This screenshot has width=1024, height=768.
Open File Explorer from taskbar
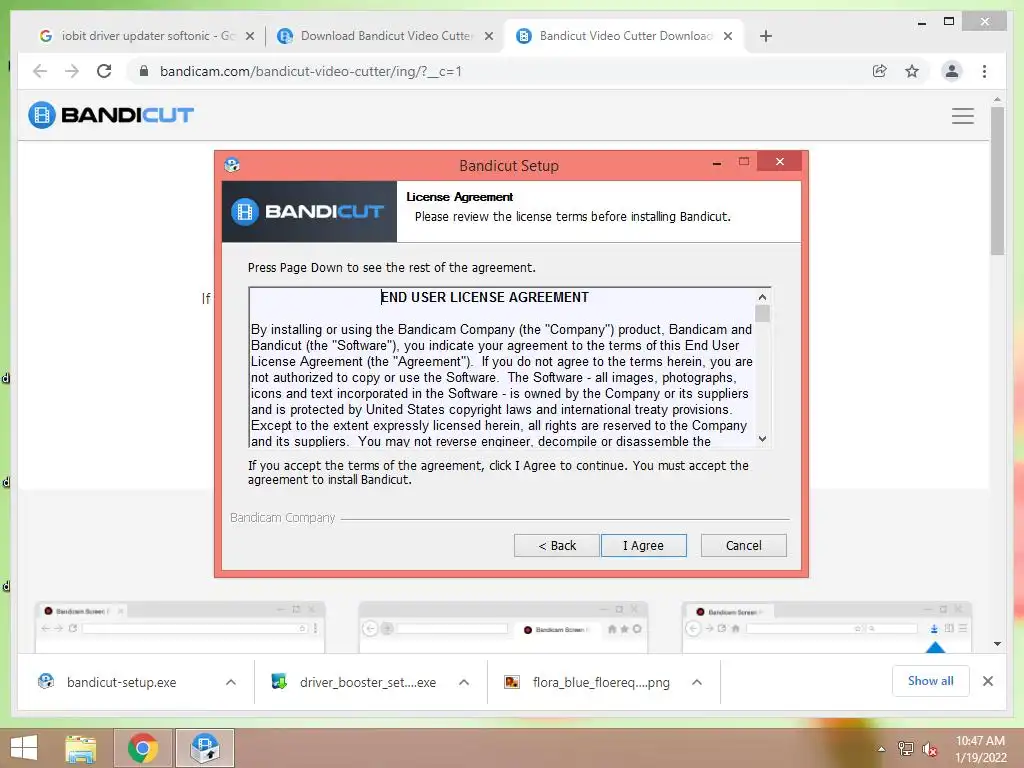81,748
